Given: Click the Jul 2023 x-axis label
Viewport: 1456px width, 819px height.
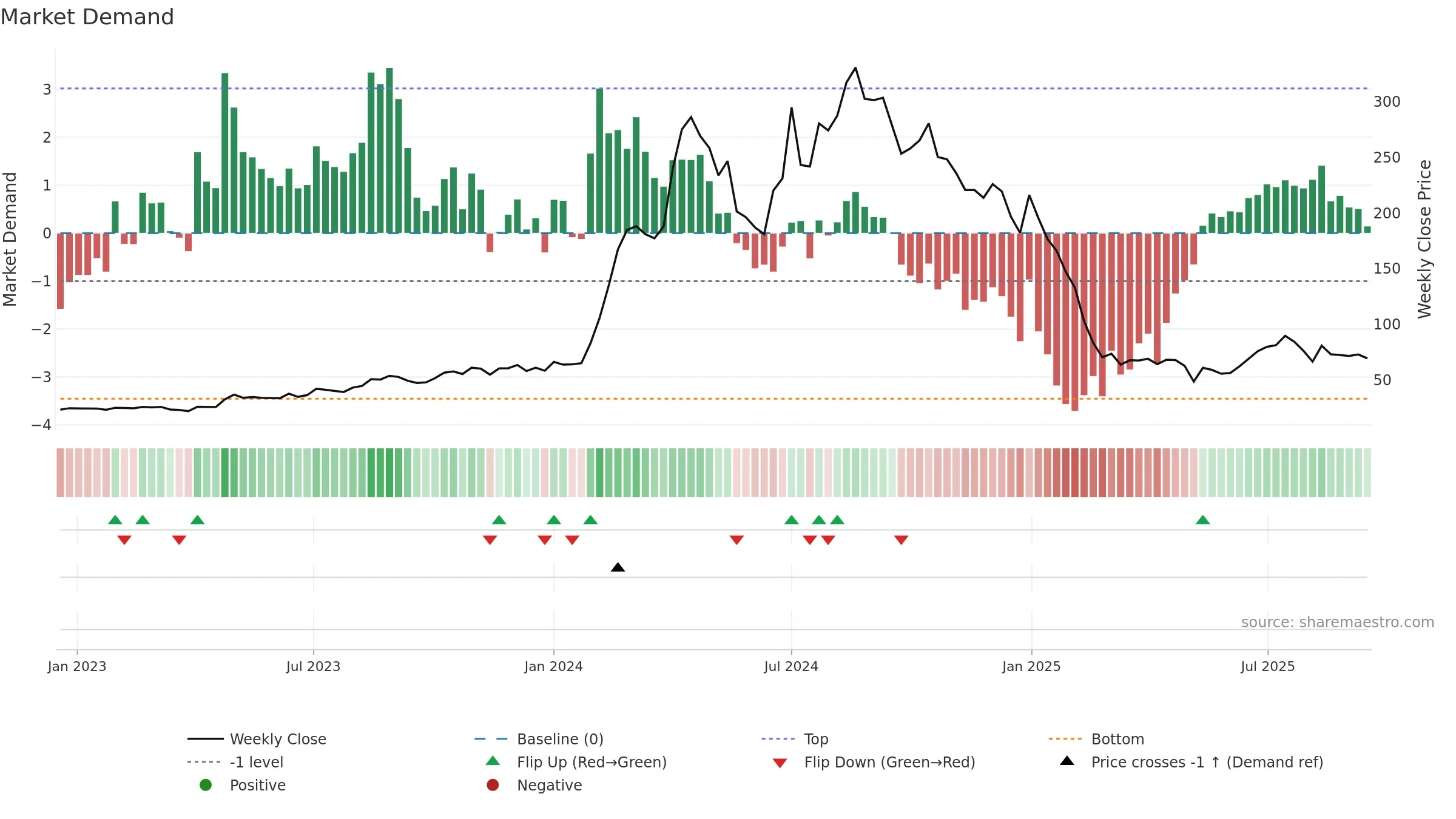Looking at the screenshot, I should [314, 667].
